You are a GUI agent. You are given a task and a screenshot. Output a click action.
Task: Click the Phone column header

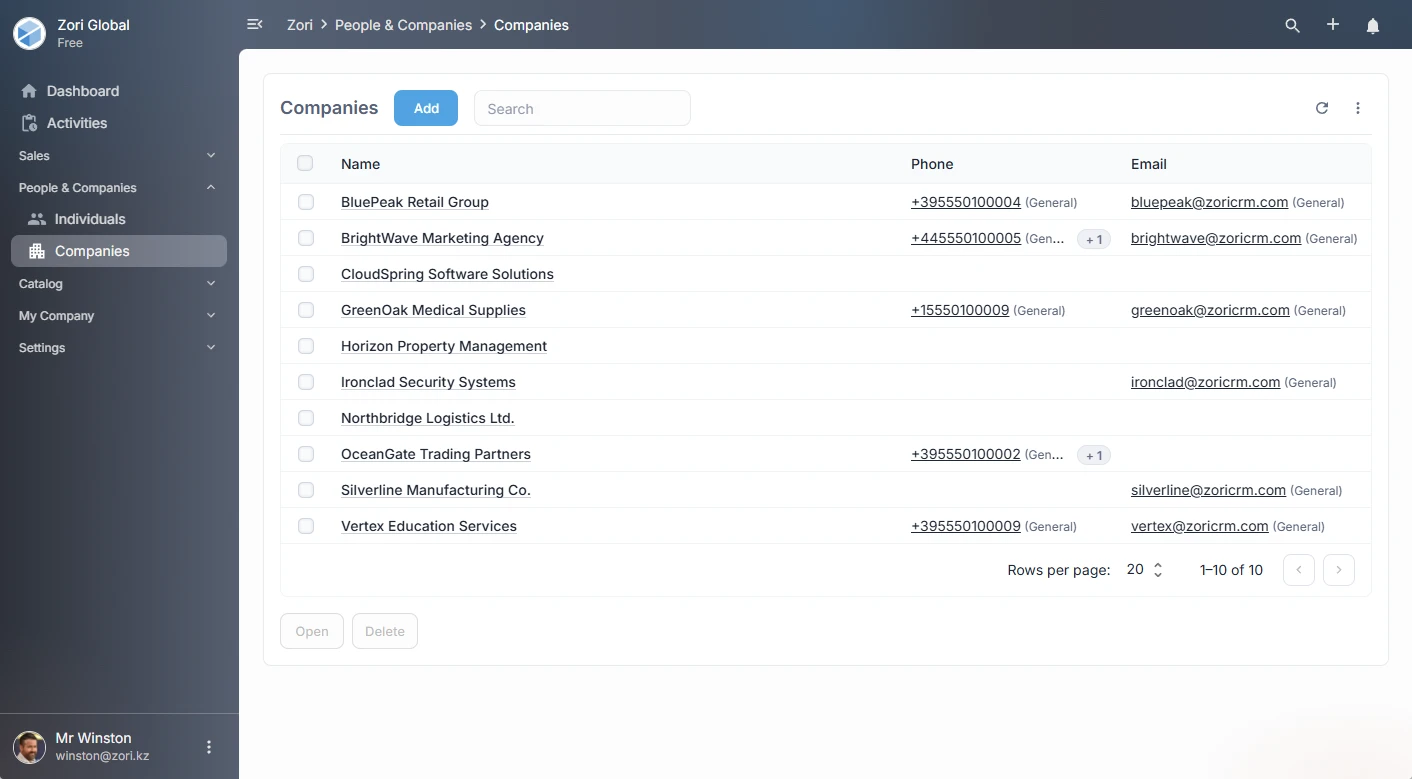coord(932,164)
